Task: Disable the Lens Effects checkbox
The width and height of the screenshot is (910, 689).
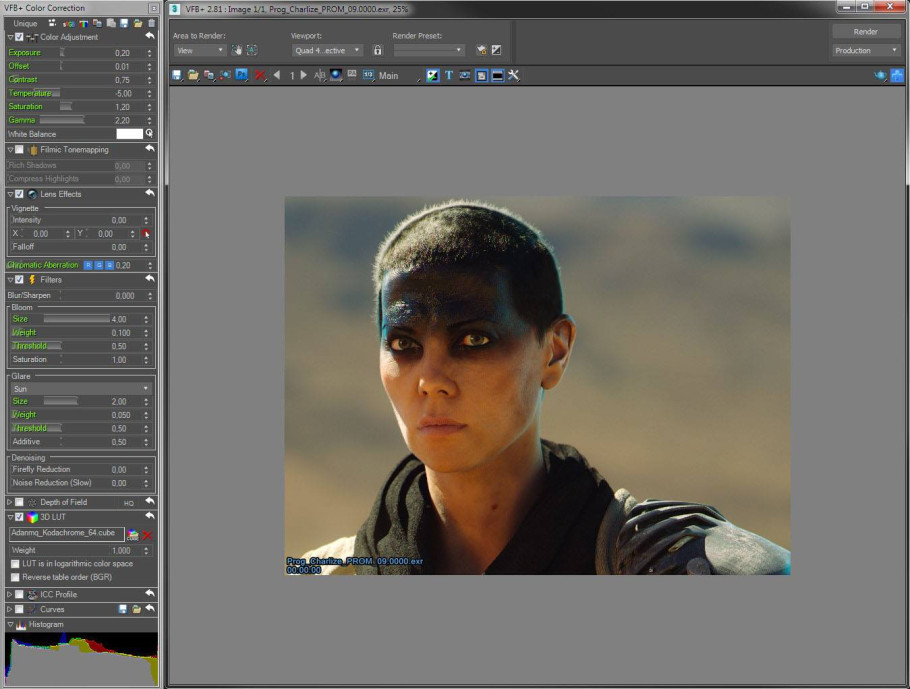Action: click(x=19, y=194)
